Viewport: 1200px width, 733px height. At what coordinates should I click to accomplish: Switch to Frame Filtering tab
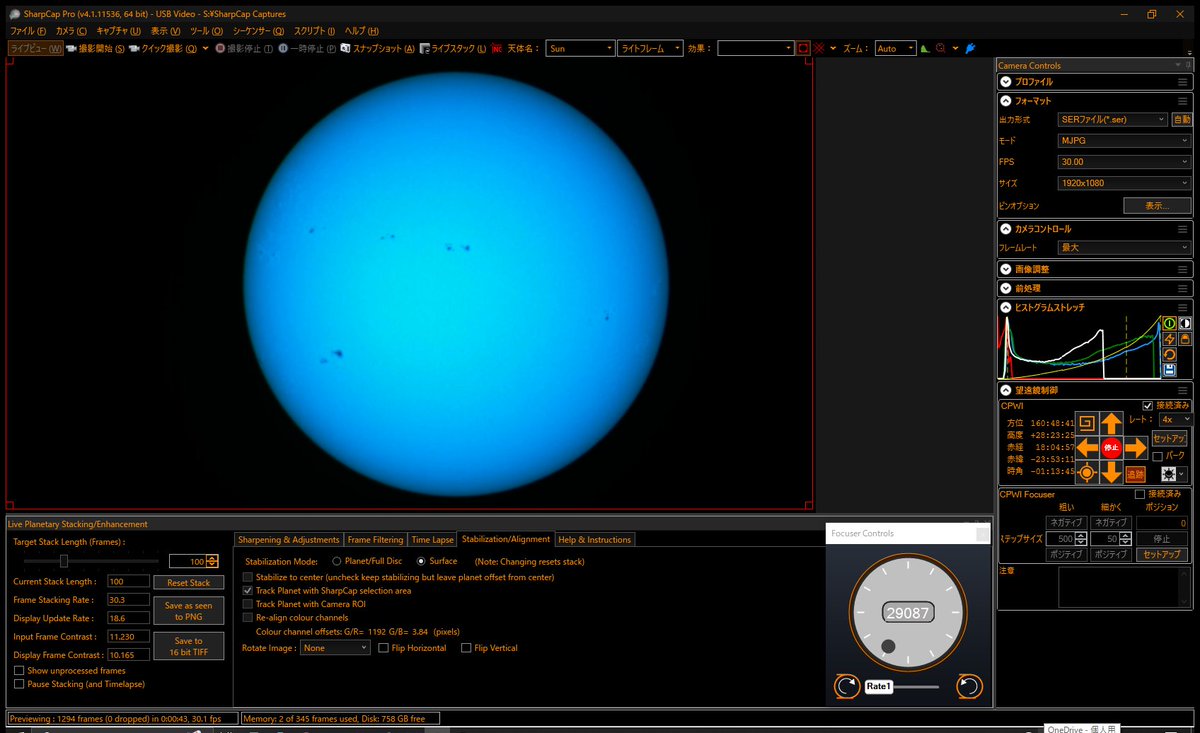tap(375, 540)
